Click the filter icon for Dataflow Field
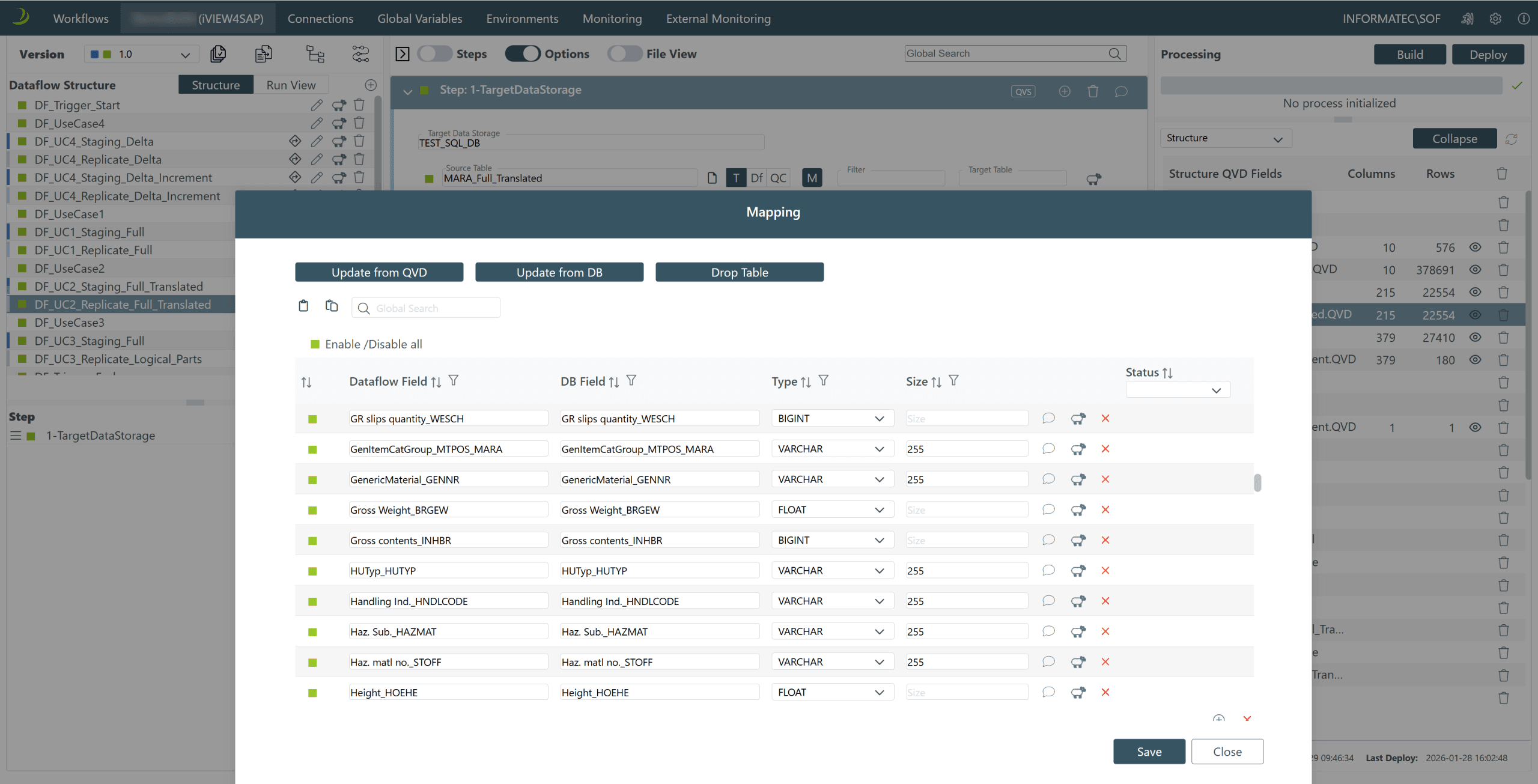The height and width of the screenshot is (784, 1538). coord(454,380)
